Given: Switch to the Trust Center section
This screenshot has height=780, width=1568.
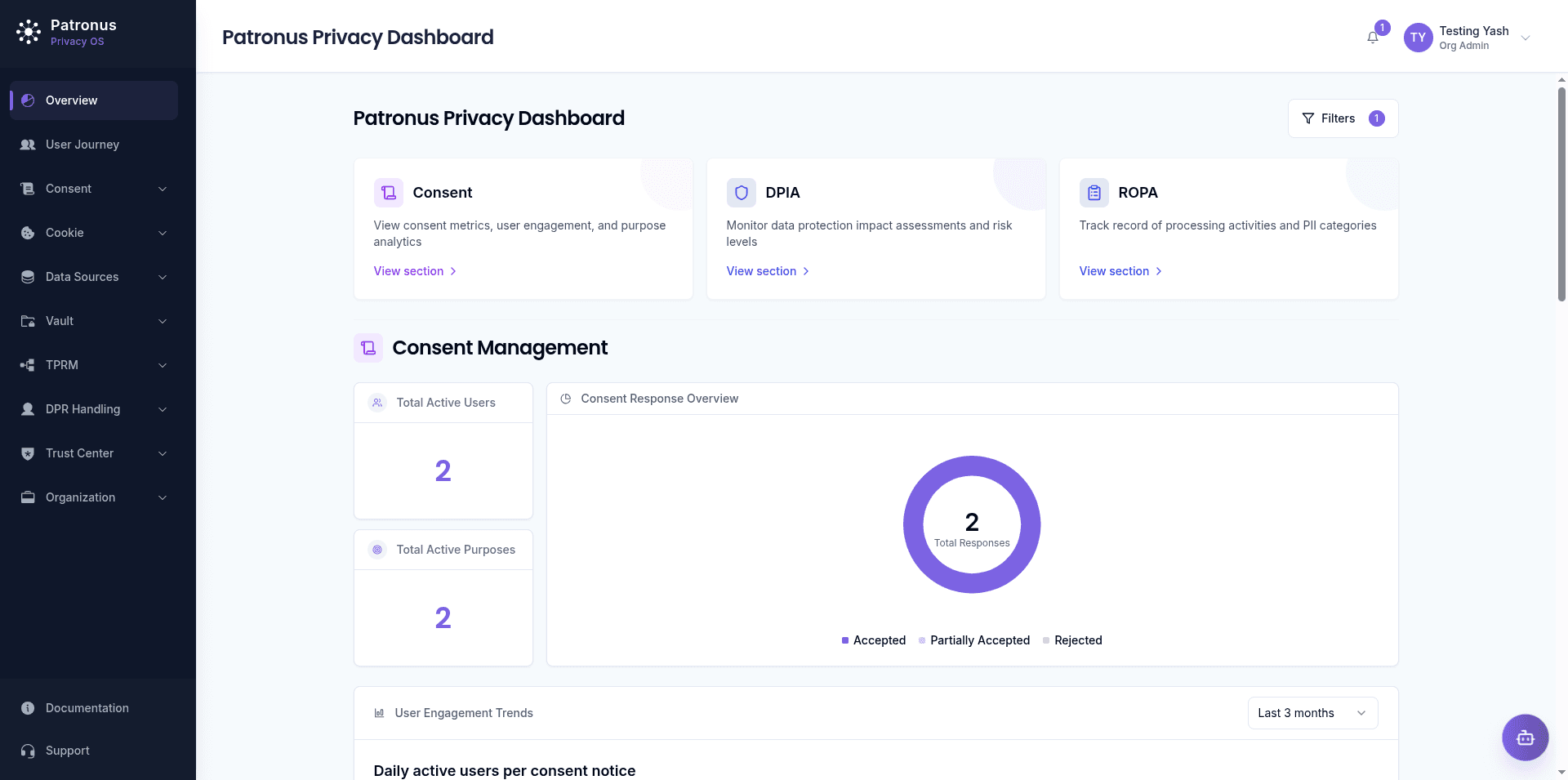Looking at the screenshot, I should pyautogui.click(x=93, y=453).
